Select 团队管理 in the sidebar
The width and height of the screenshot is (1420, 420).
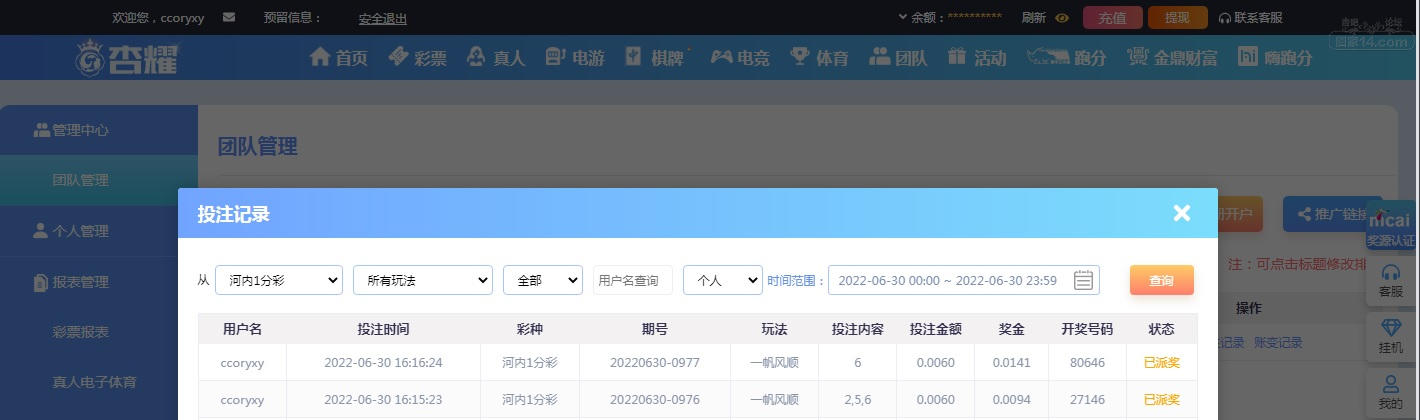point(99,180)
